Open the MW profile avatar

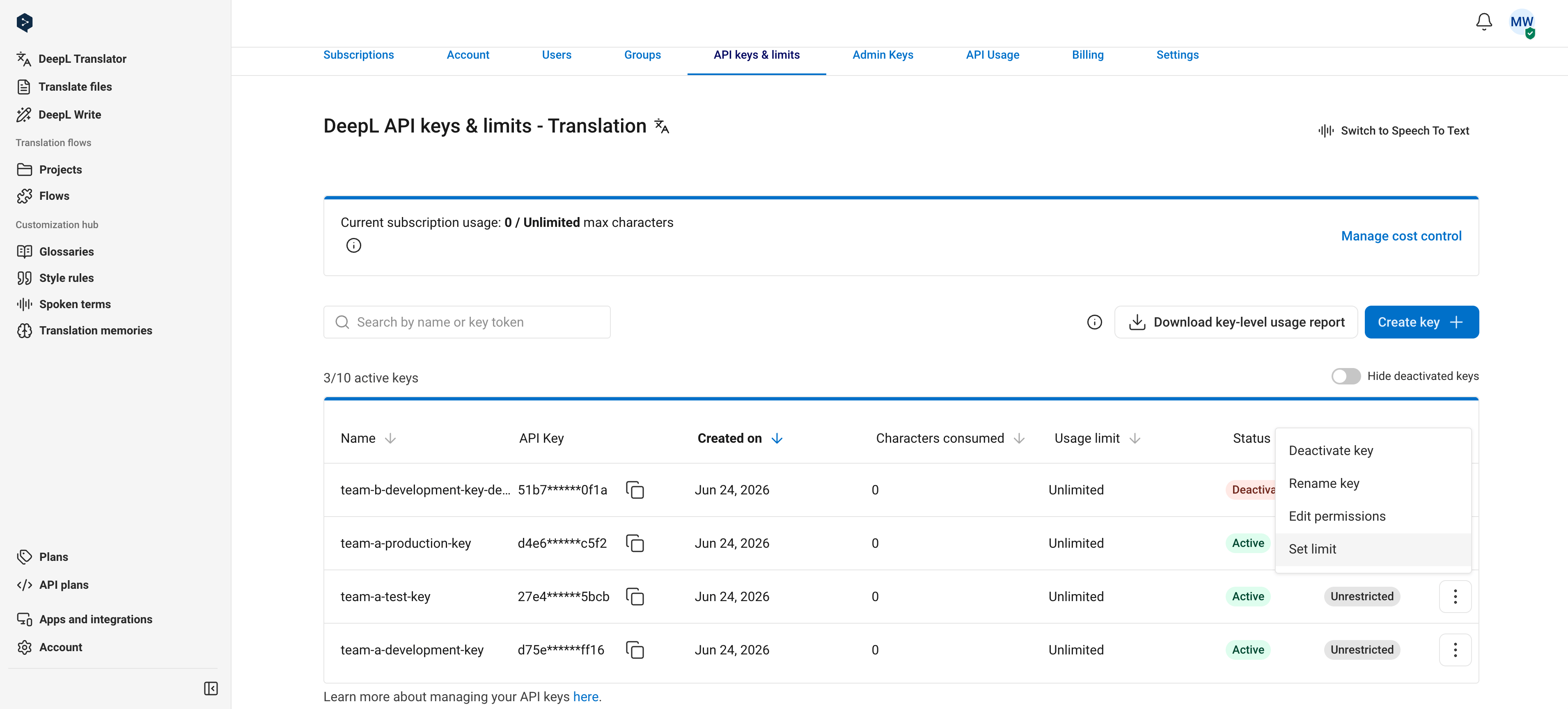1522,23
